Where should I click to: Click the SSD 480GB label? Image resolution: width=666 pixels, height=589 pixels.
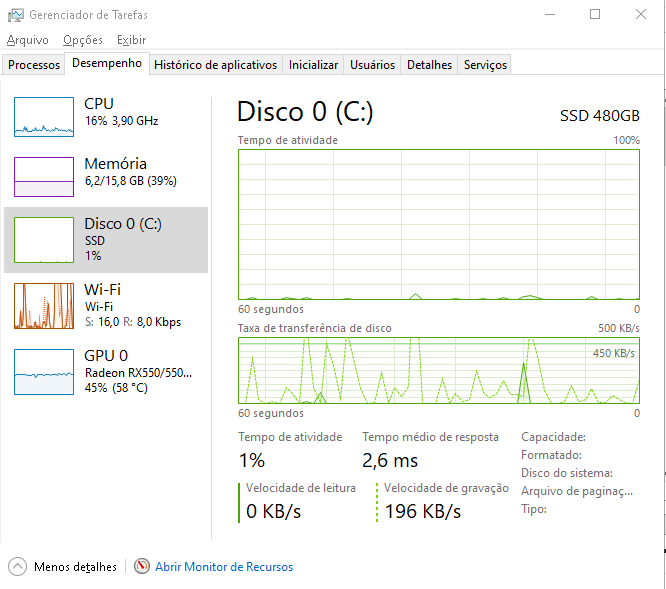(599, 116)
